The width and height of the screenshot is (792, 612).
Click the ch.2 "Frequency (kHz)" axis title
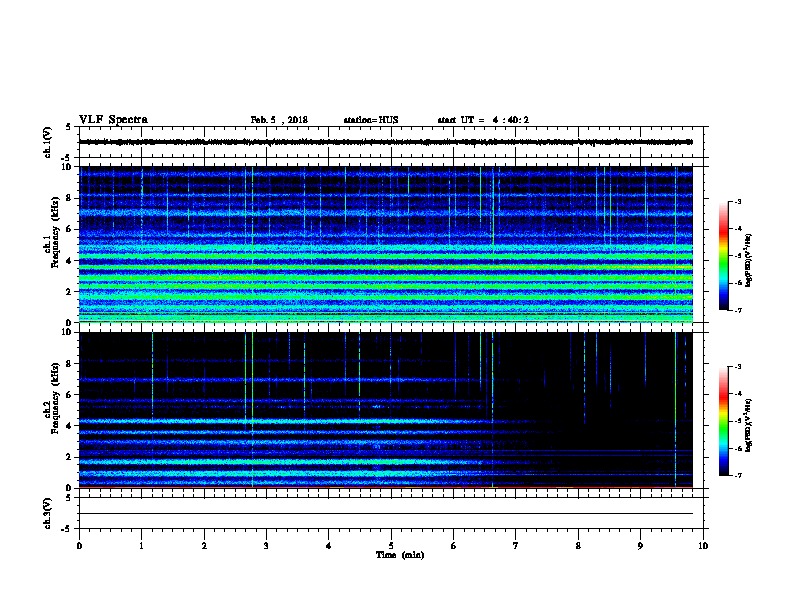coord(55,398)
